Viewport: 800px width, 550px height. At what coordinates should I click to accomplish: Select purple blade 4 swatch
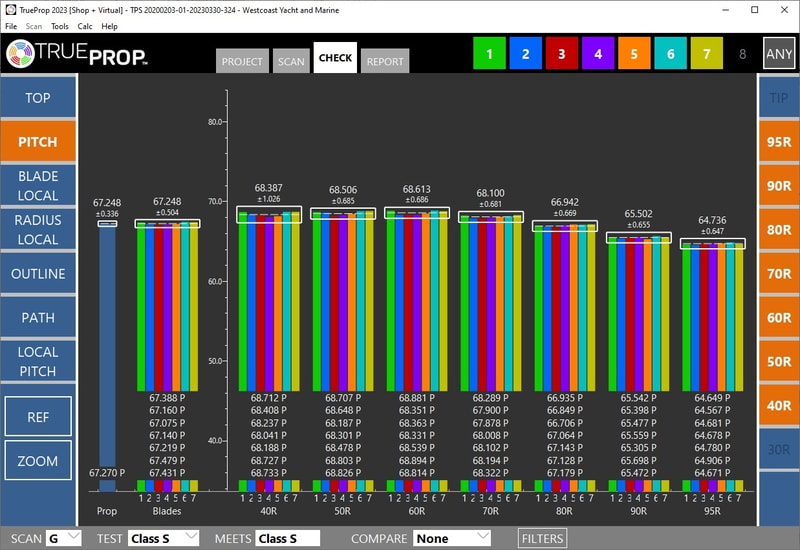click(x=597, y=54)
